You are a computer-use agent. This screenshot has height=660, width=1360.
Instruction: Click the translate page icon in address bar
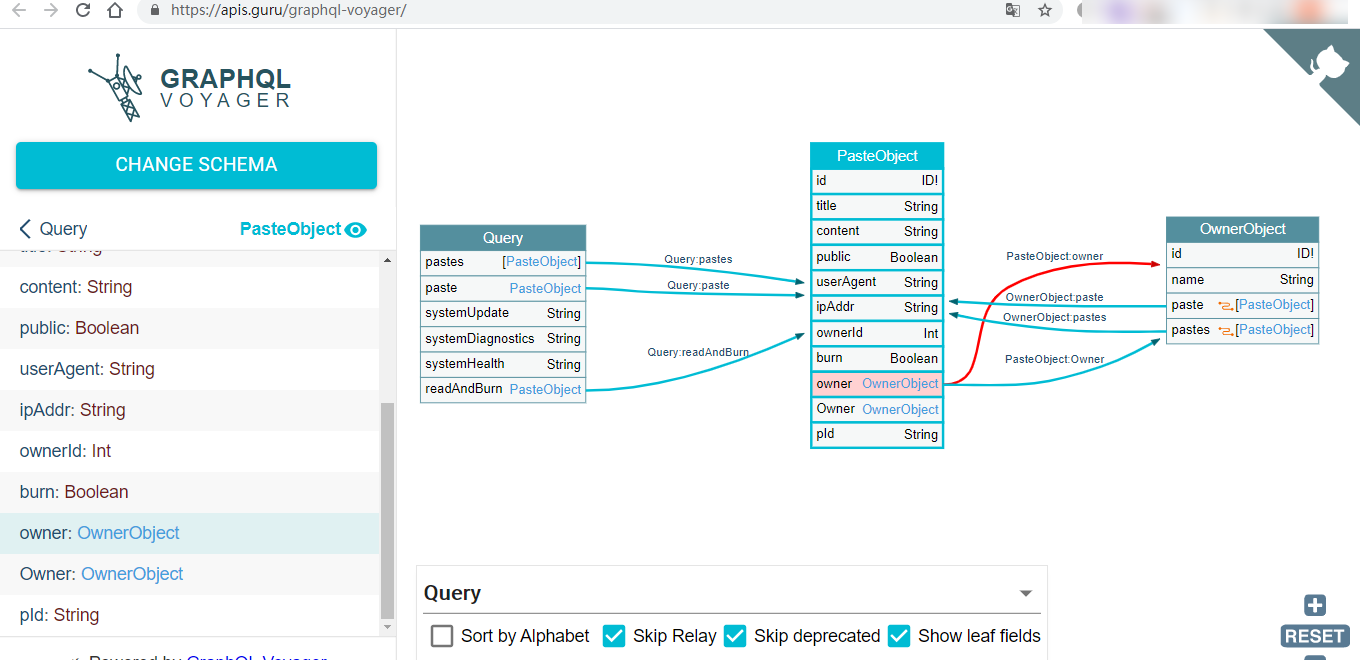(x=1013, y=11)
